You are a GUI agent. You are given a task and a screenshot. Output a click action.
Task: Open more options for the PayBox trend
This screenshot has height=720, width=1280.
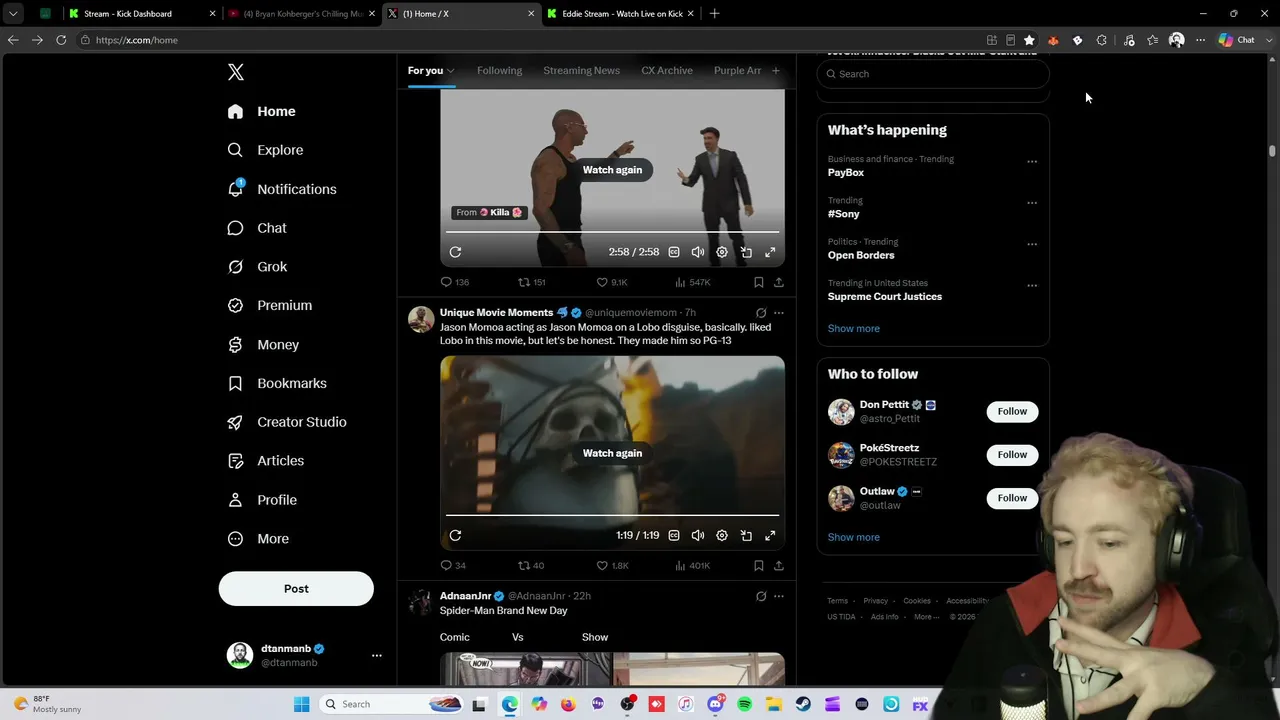coord(1032,161)
